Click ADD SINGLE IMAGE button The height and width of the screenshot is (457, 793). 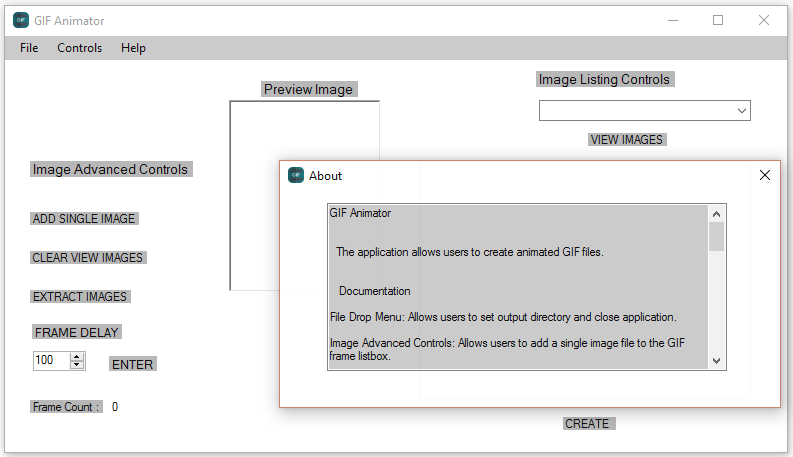(84, 219)
